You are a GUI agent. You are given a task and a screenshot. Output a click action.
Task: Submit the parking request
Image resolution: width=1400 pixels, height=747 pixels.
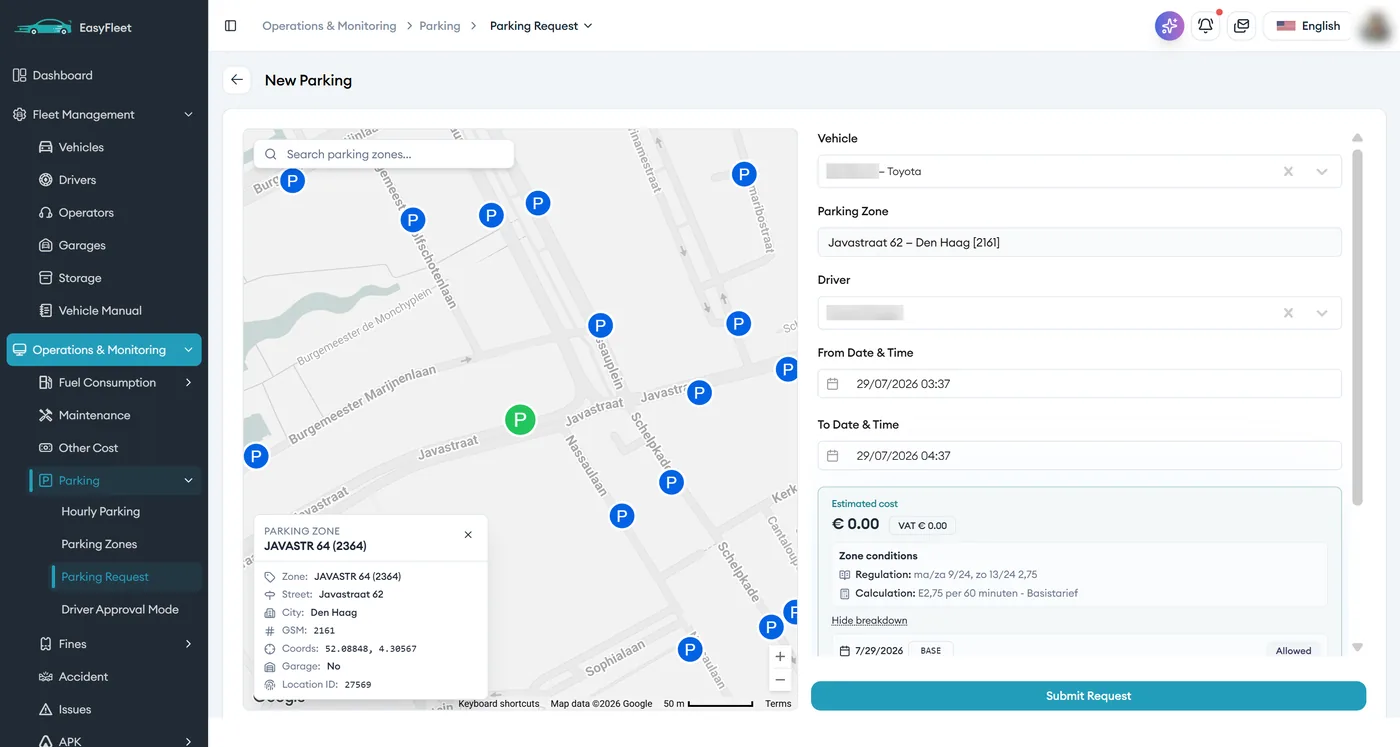[1088, 696]
